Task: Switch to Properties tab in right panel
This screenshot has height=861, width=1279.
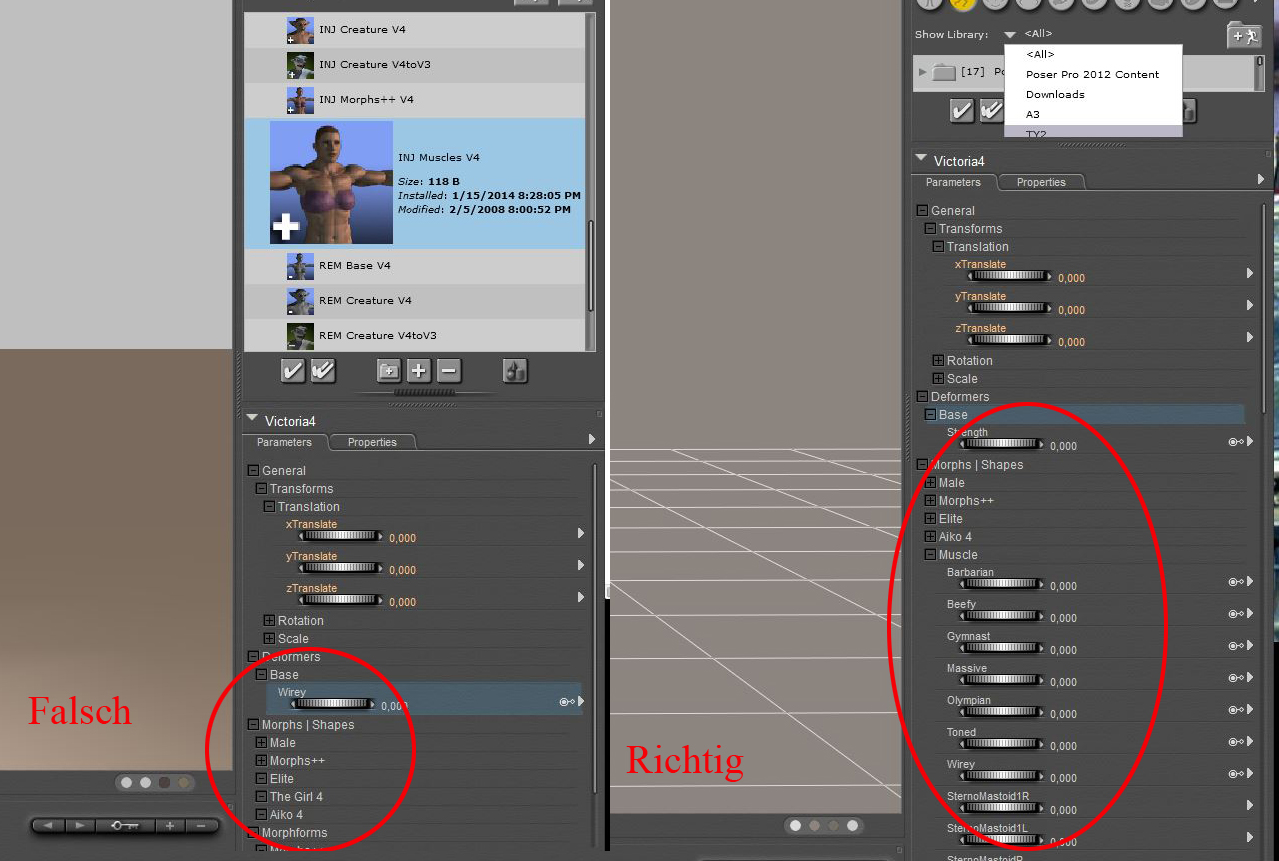Action: tap(1040, 182)
